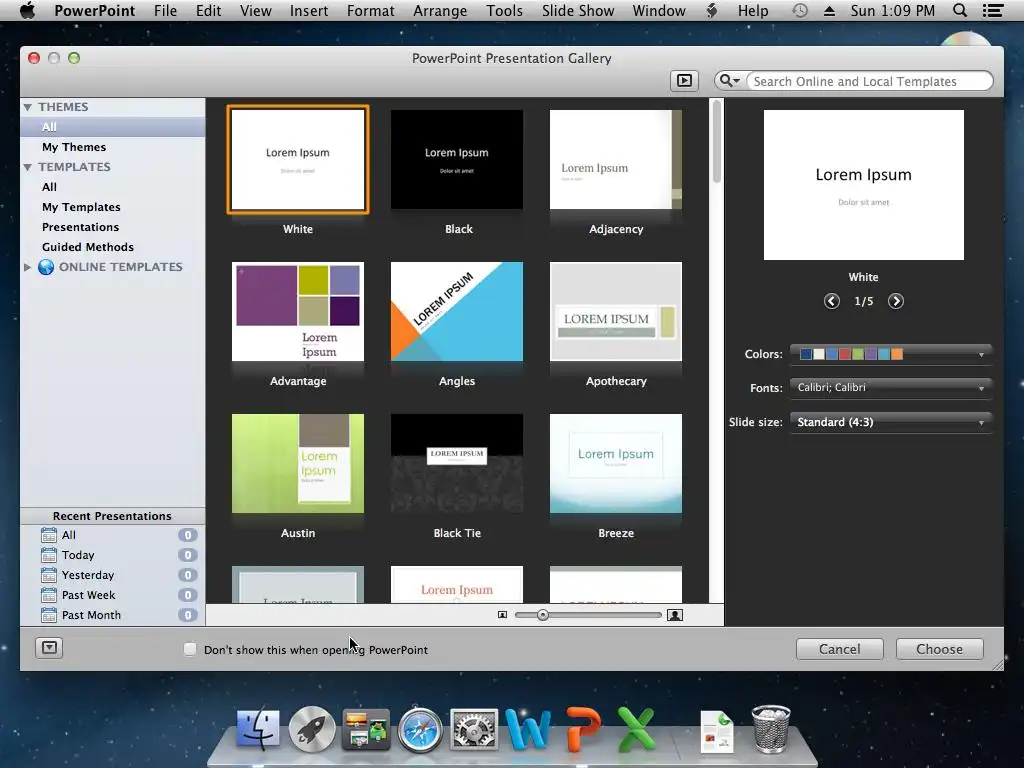1024x768 pixels.
Task: Click the small thumbnail size icon
Action: click(502, 615)
